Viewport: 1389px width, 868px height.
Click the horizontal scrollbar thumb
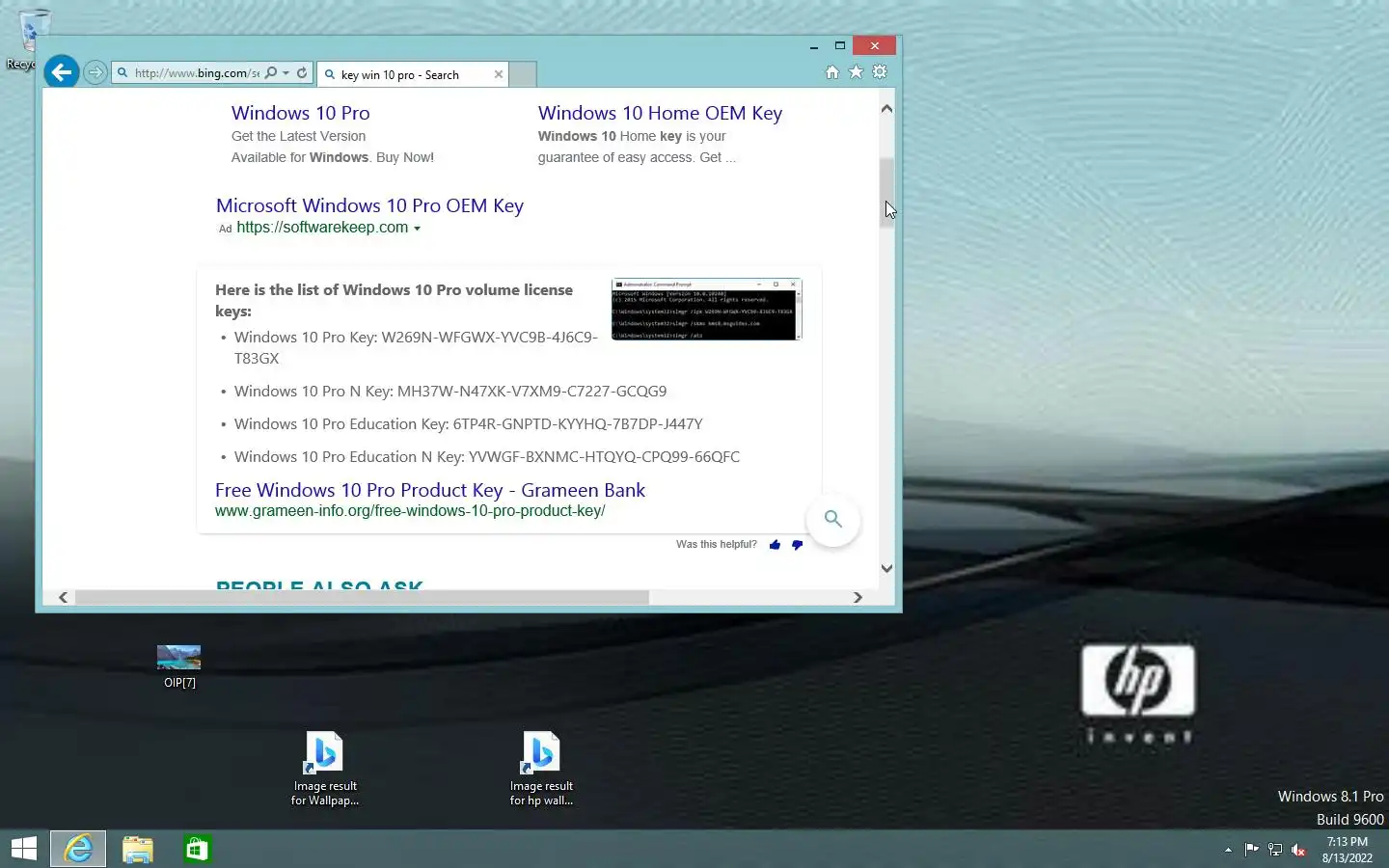(x=362, y=598)
